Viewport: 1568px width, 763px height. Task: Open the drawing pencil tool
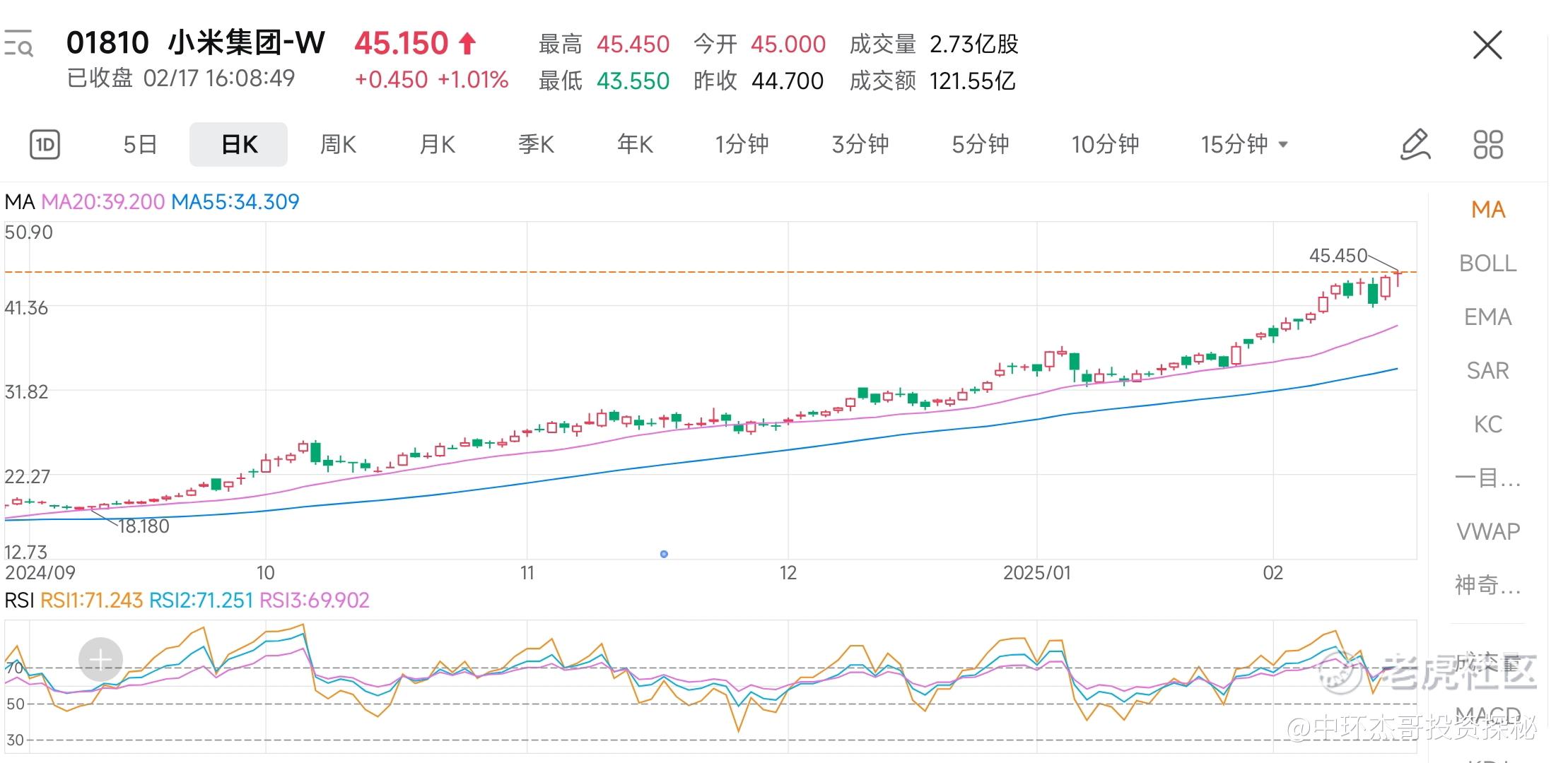pyautogui.click(x=1415, y=145)
